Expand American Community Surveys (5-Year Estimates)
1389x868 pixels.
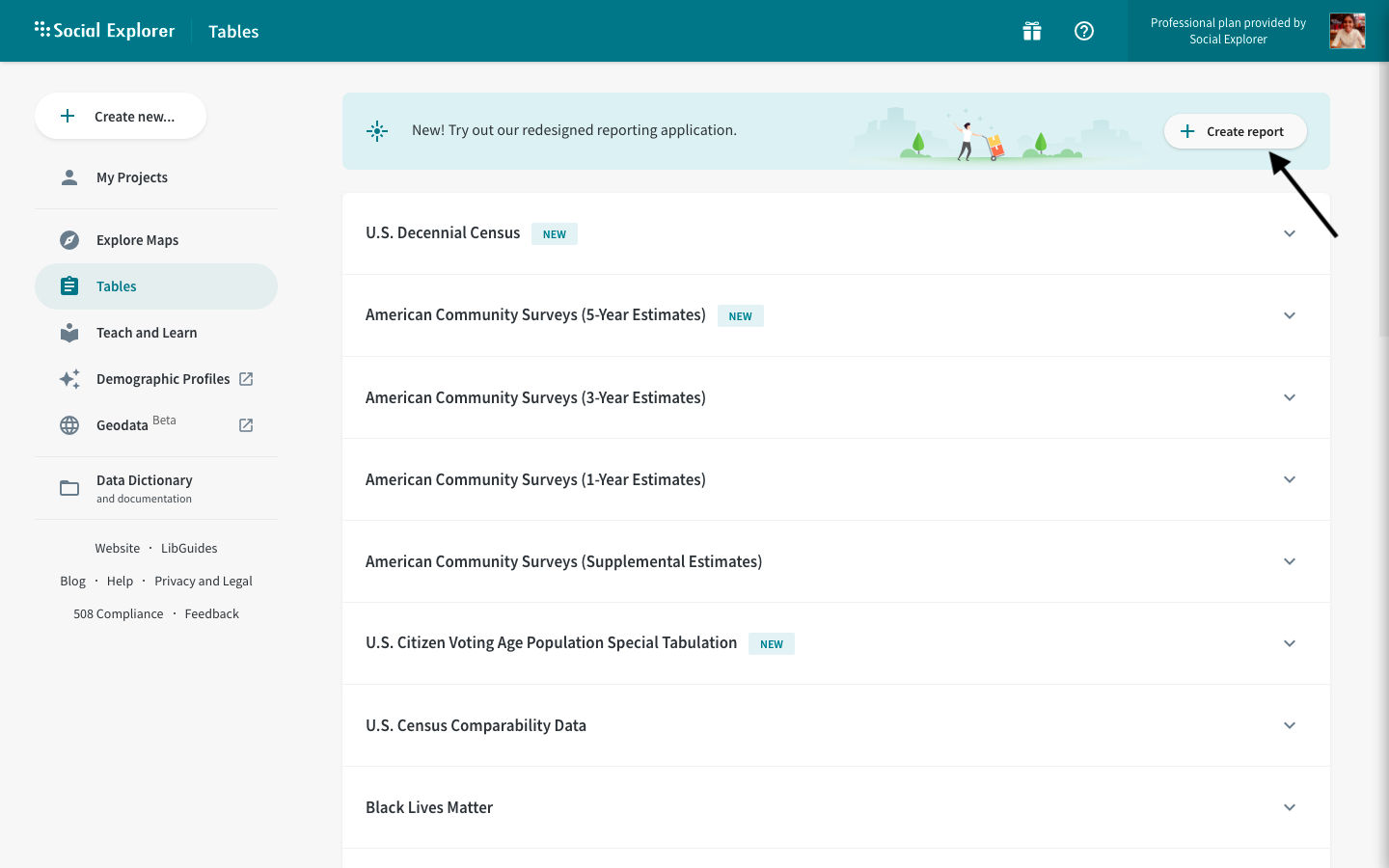pyautogui.click(x=1290, y=315)
